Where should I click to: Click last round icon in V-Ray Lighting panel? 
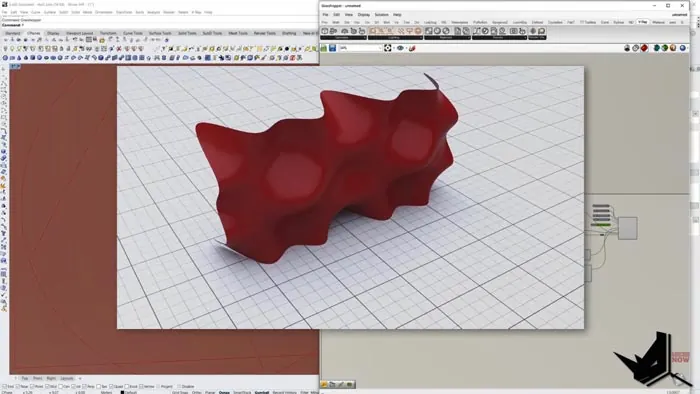click(418, 31)
